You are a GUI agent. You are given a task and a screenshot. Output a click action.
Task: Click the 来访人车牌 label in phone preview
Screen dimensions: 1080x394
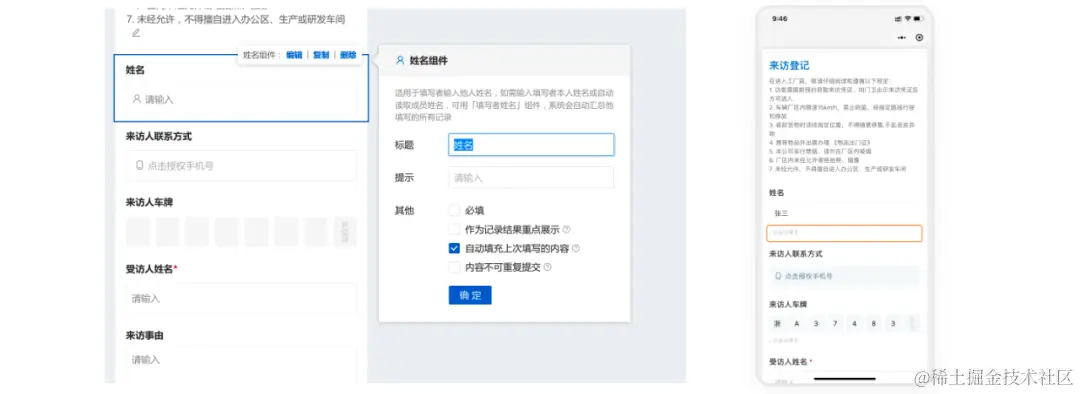[x=788, y=304]
